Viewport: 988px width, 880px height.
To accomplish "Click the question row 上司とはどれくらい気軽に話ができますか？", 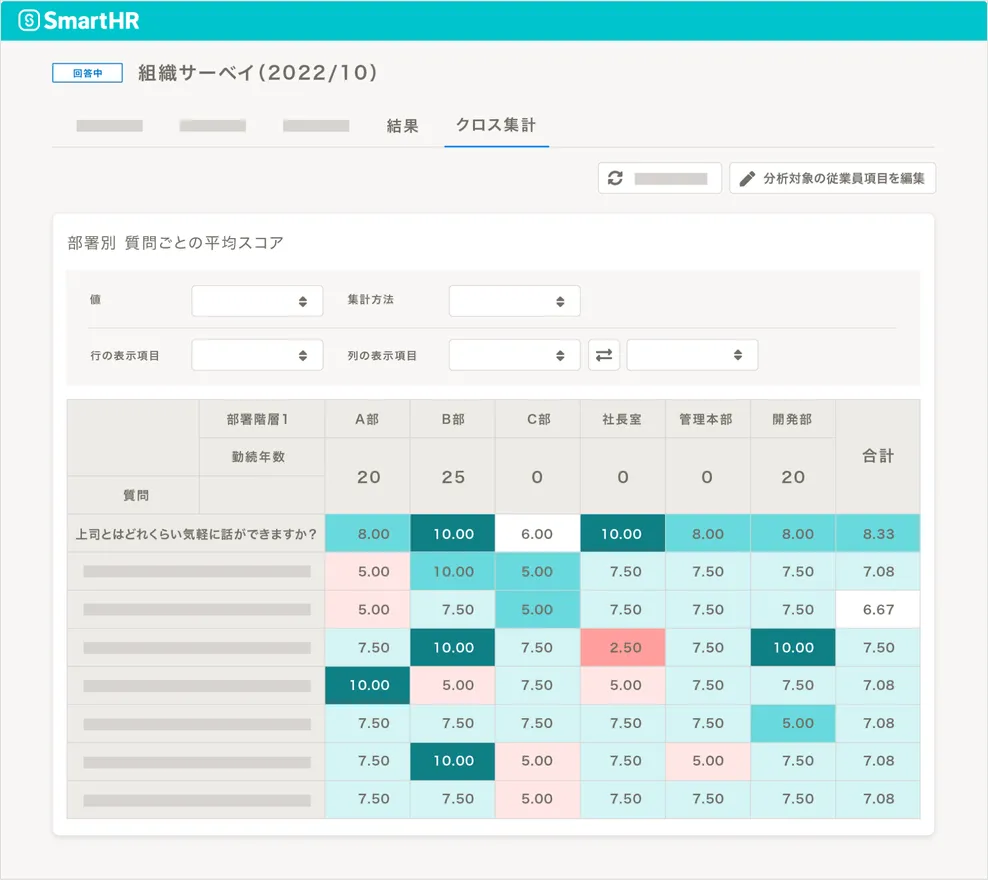I will point(195,533).
